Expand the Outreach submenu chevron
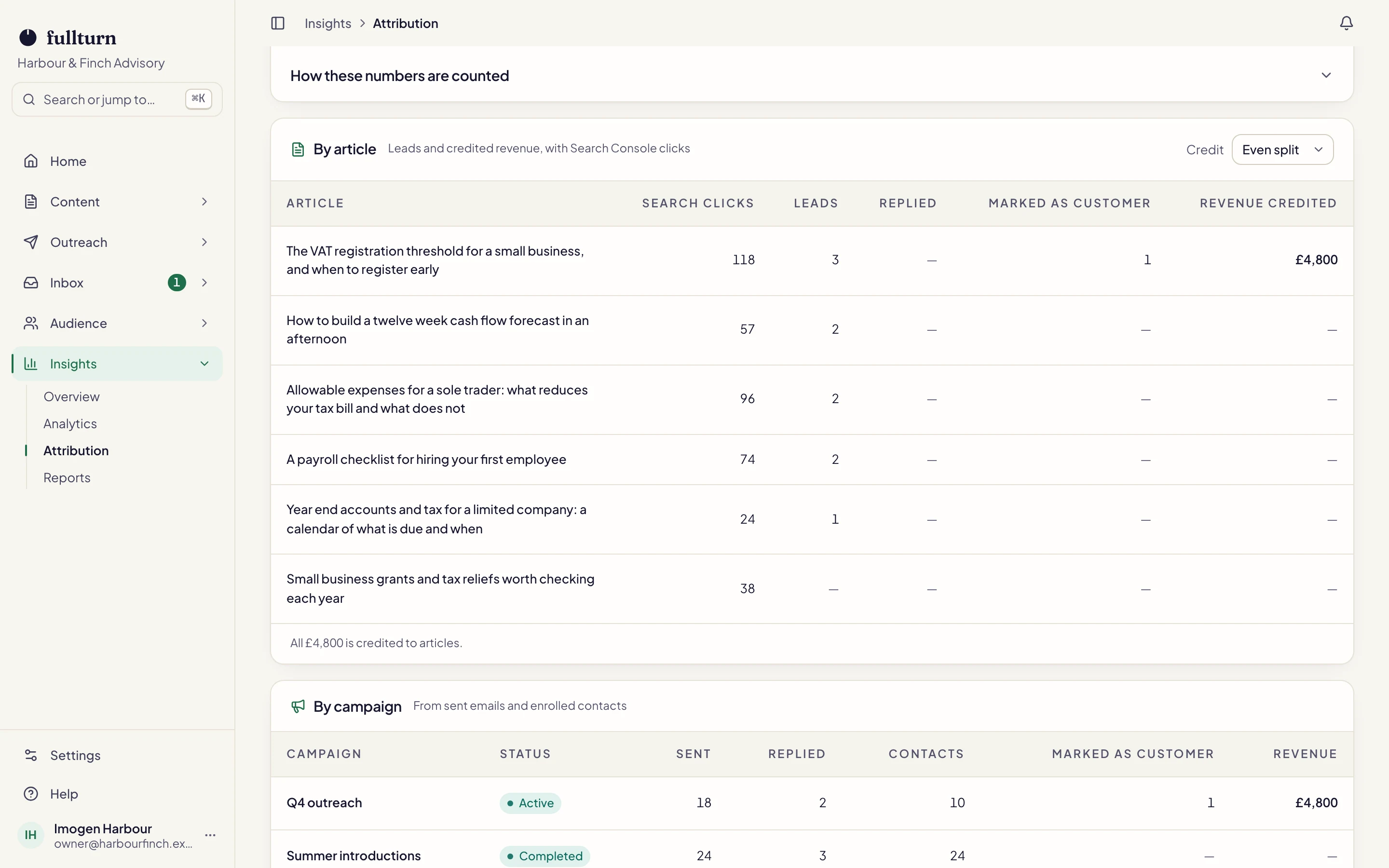The height and width of the screenshot is (868, 1389). pos(204,242)
